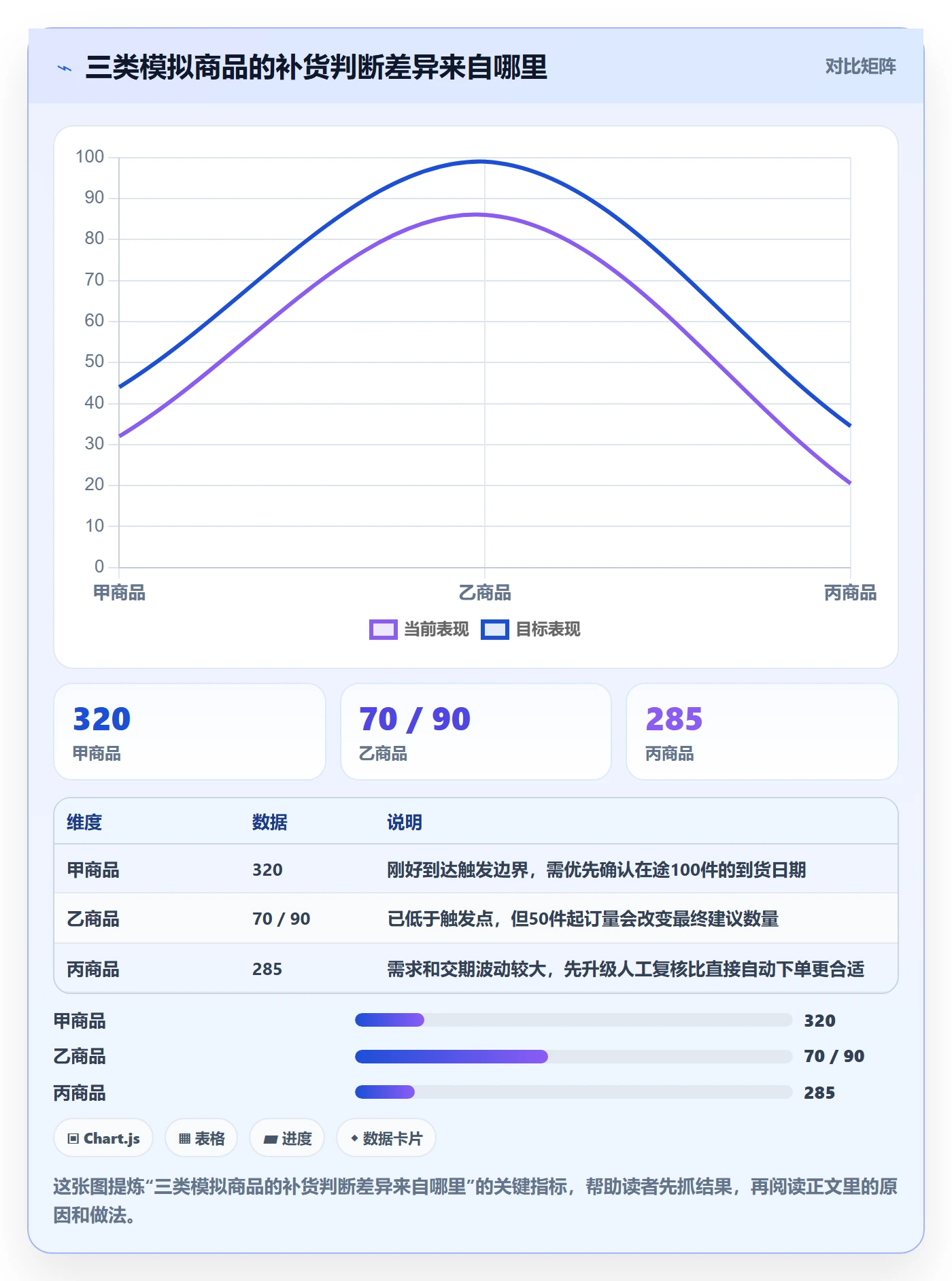Click the 70 / 90 乙商品 data card
952x1281 pixels.
(476, 732)
